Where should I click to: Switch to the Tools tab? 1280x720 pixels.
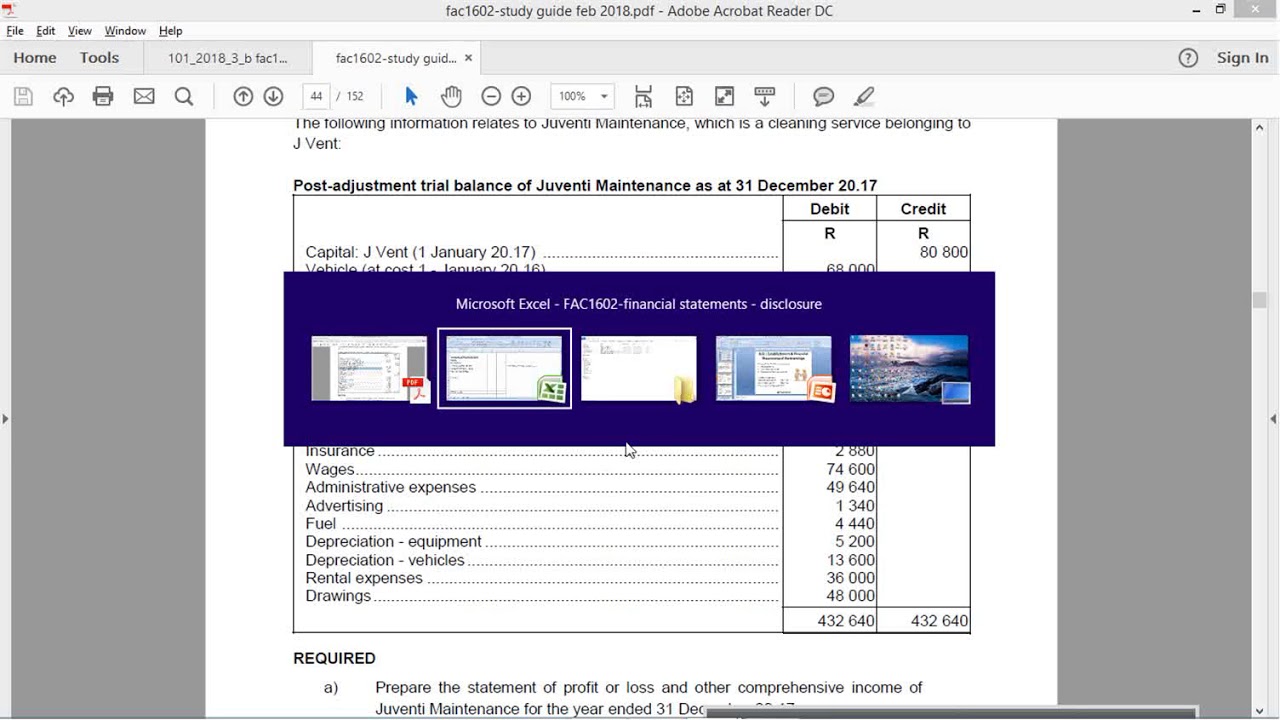pos(99,58)
